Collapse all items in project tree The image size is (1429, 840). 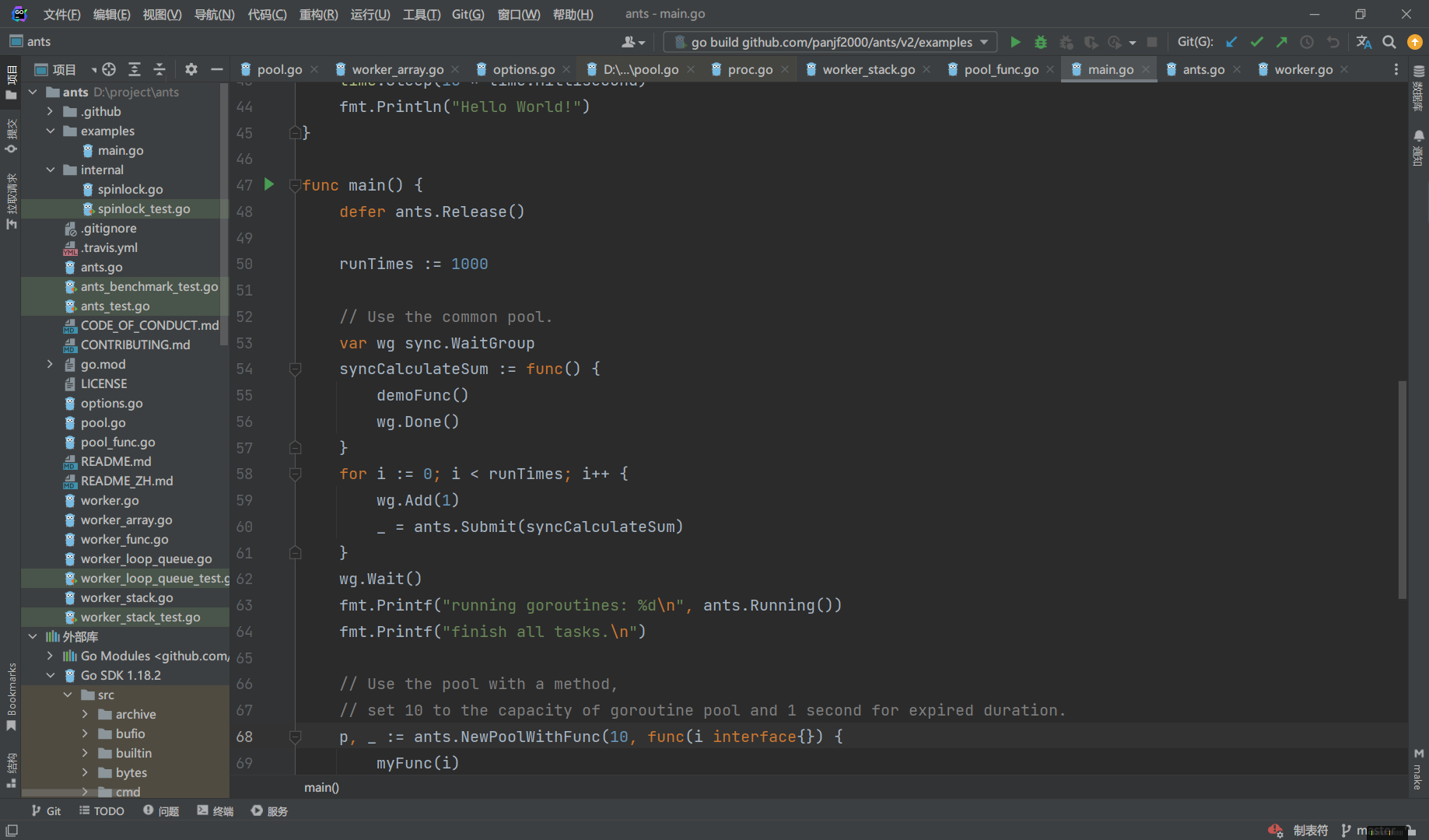[x=159, y=69]
